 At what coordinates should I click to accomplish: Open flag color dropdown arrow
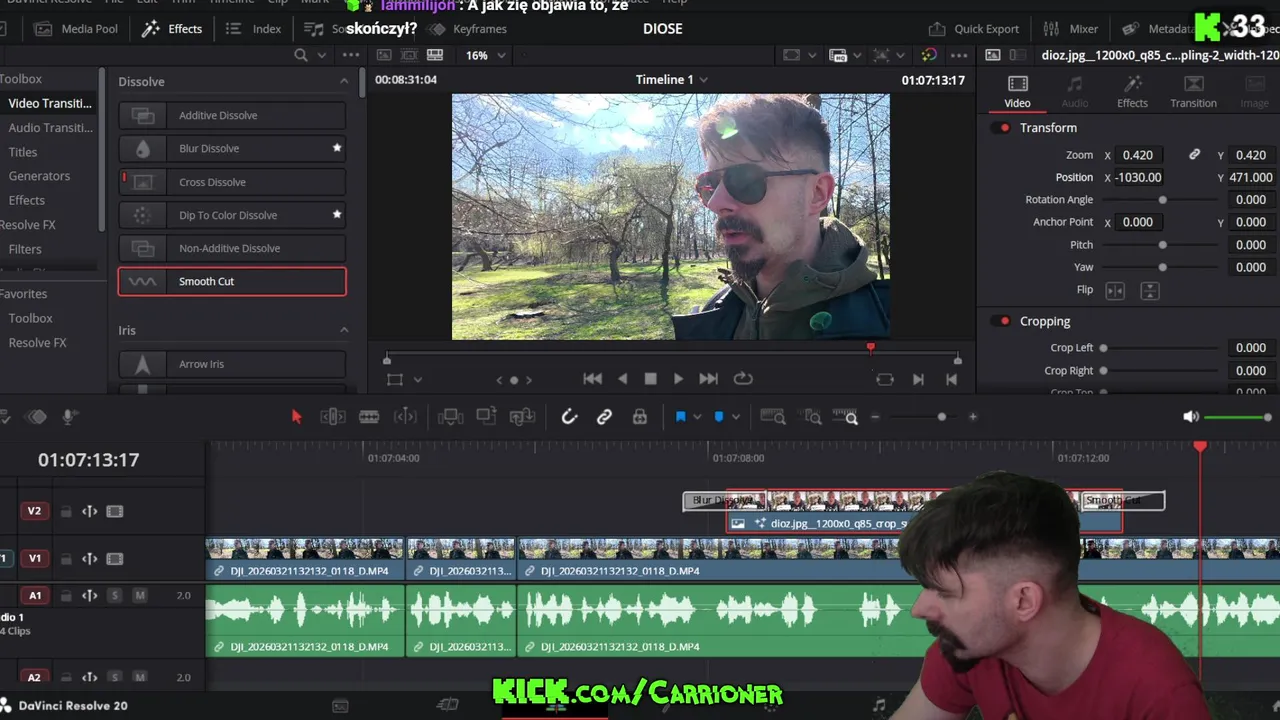point(697,417)
